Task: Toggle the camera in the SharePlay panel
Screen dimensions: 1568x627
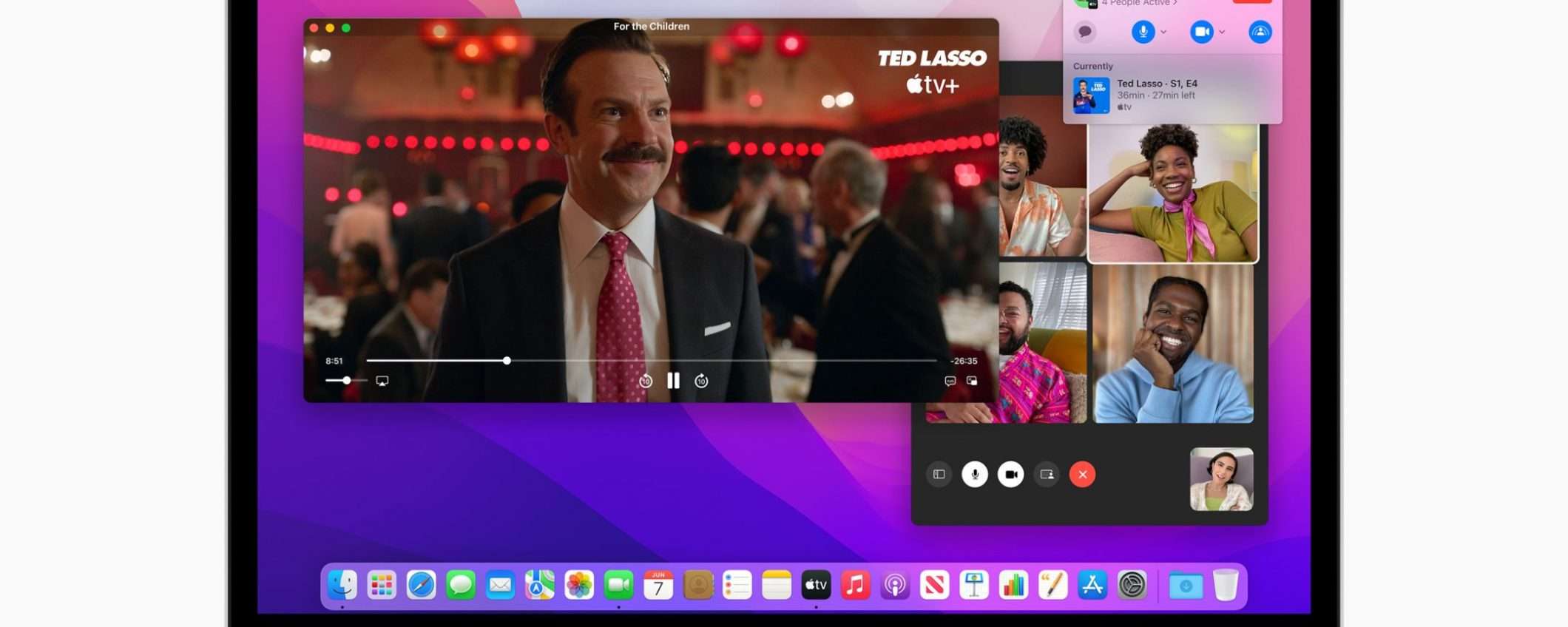Action: coord(1202,32)
